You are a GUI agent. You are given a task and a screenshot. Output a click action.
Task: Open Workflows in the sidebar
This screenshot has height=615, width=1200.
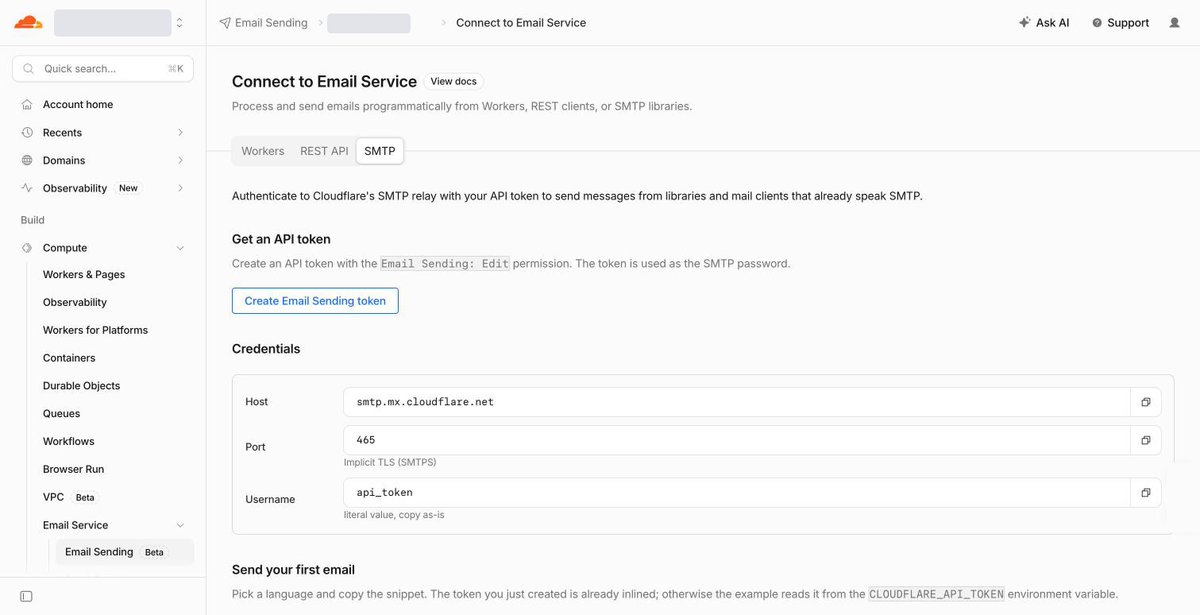point(68,441)
